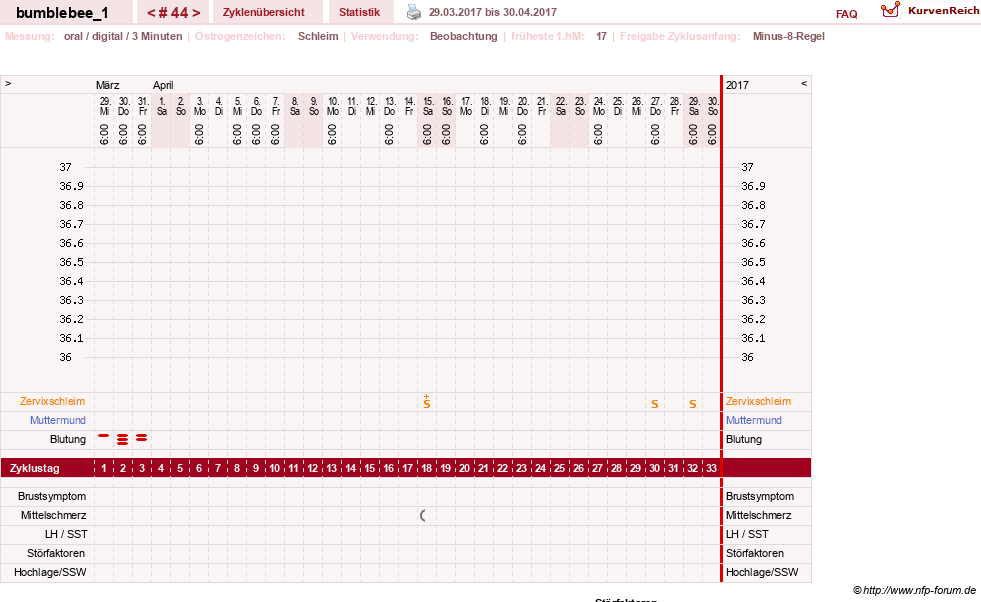Click the right LH / SST row label
This screenshot has width=981, height=602.
tap(747, 534)
